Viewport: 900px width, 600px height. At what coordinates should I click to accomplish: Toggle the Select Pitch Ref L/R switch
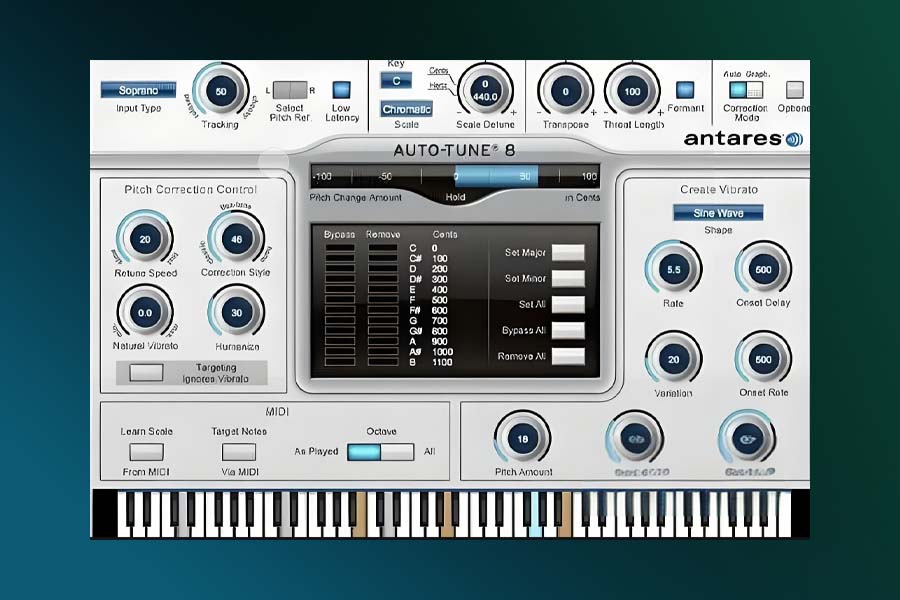coord(290,90)
